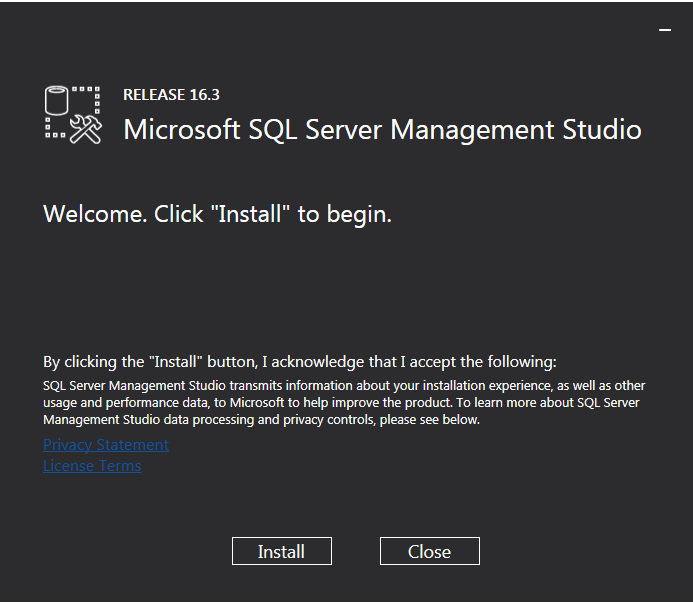This screenshot has width=693, height=604.
Task: Click the Microsoft SQL Server Management Studio title
Action: pyautogui.click(x=382, y=130)
